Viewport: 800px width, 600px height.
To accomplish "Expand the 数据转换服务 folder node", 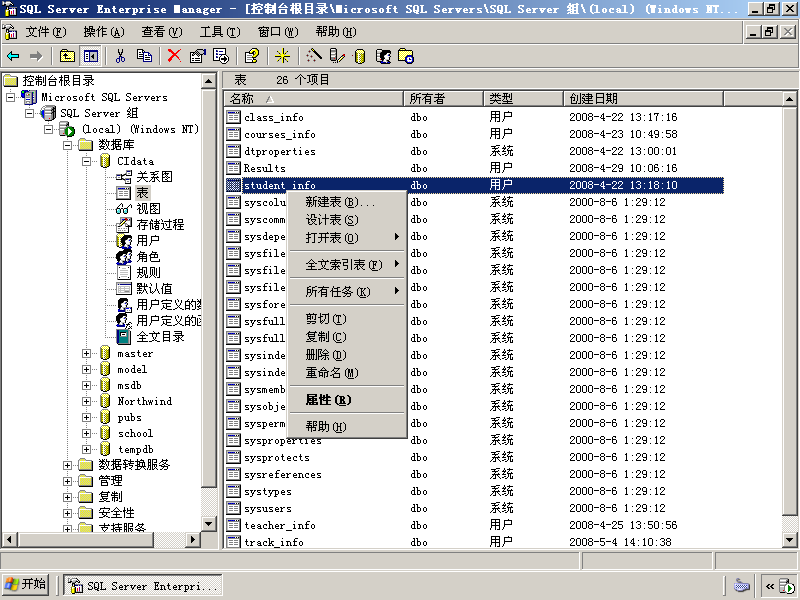I will click(67, 465).
